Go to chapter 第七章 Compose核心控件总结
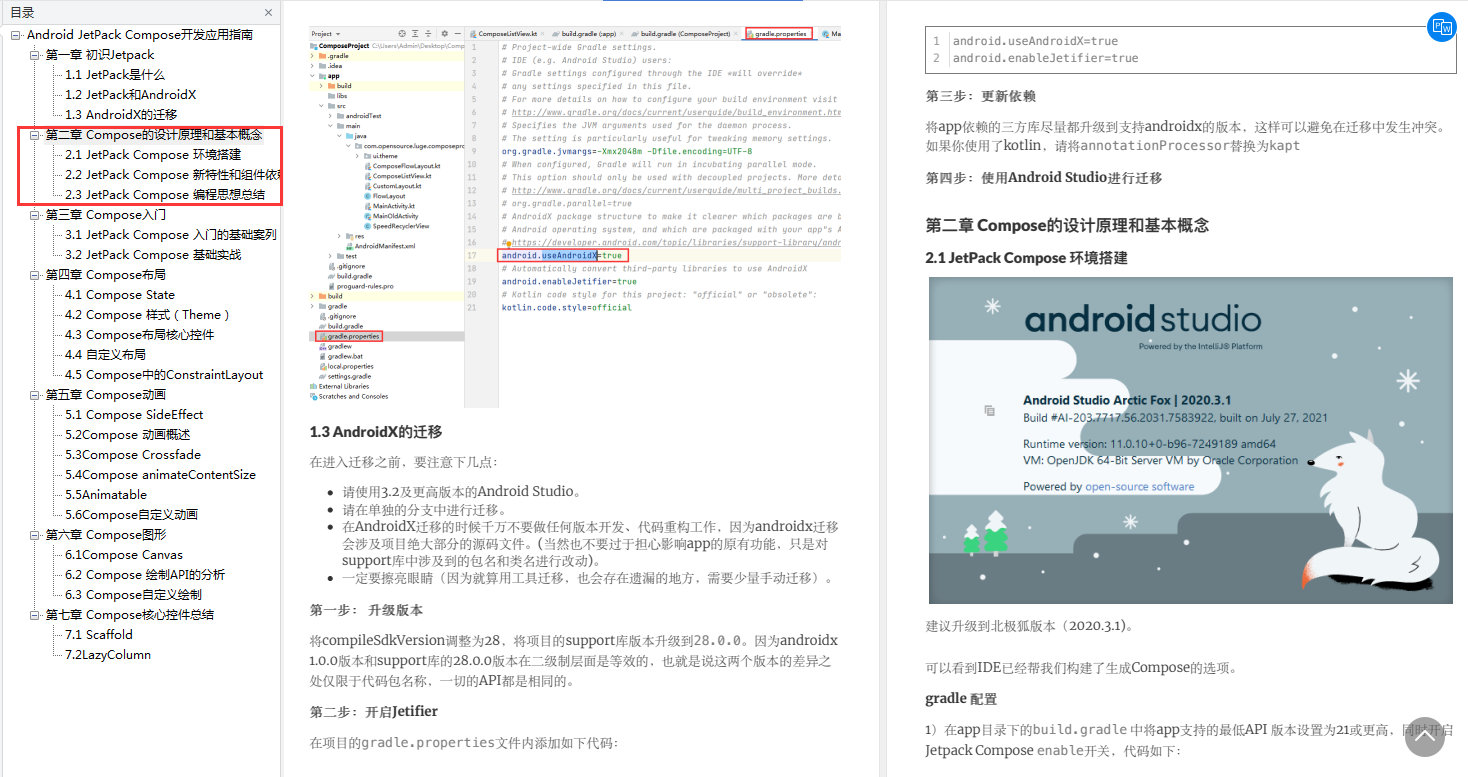 (x=130, y=615)
